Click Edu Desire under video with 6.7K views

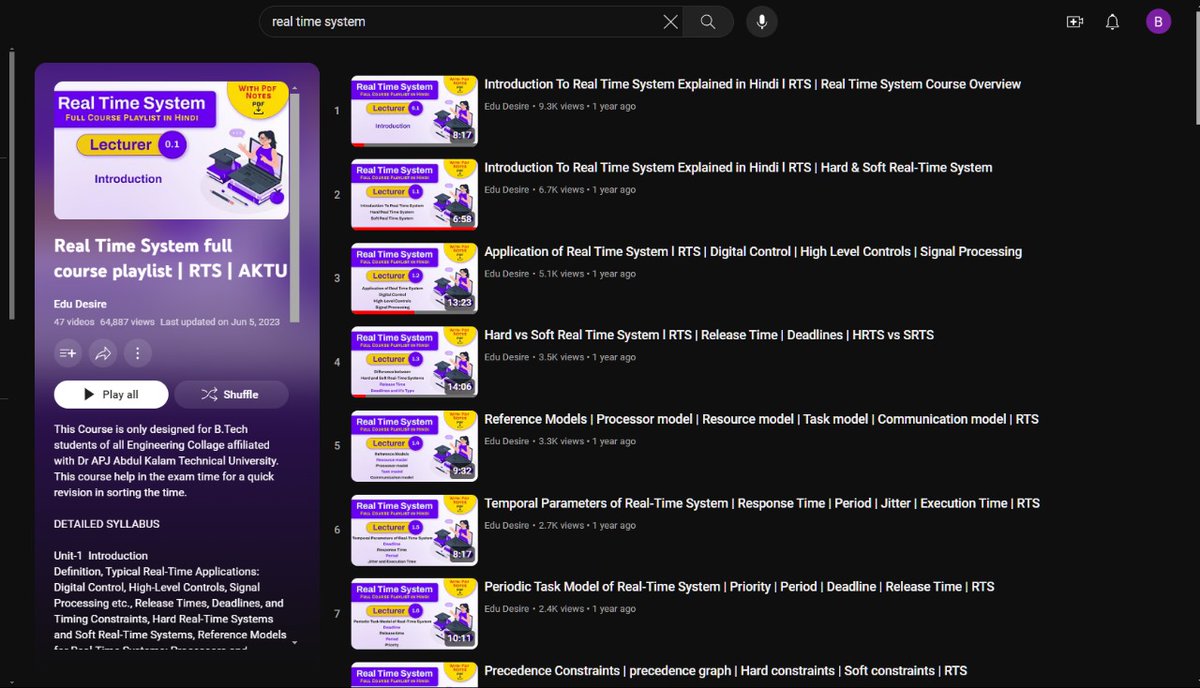[x=506, y=190]
